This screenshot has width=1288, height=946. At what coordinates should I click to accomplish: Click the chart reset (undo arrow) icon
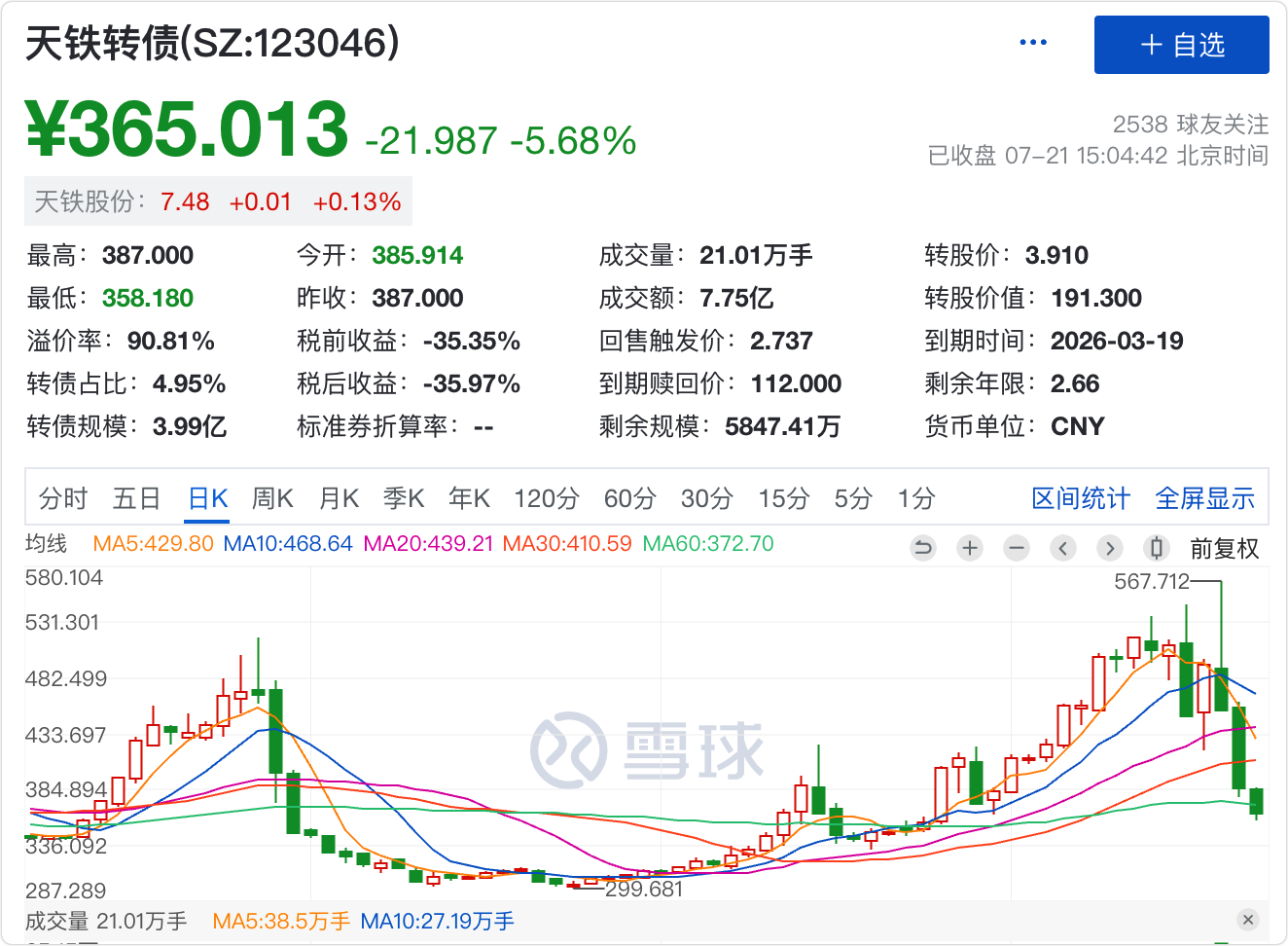tap(922, 548)
